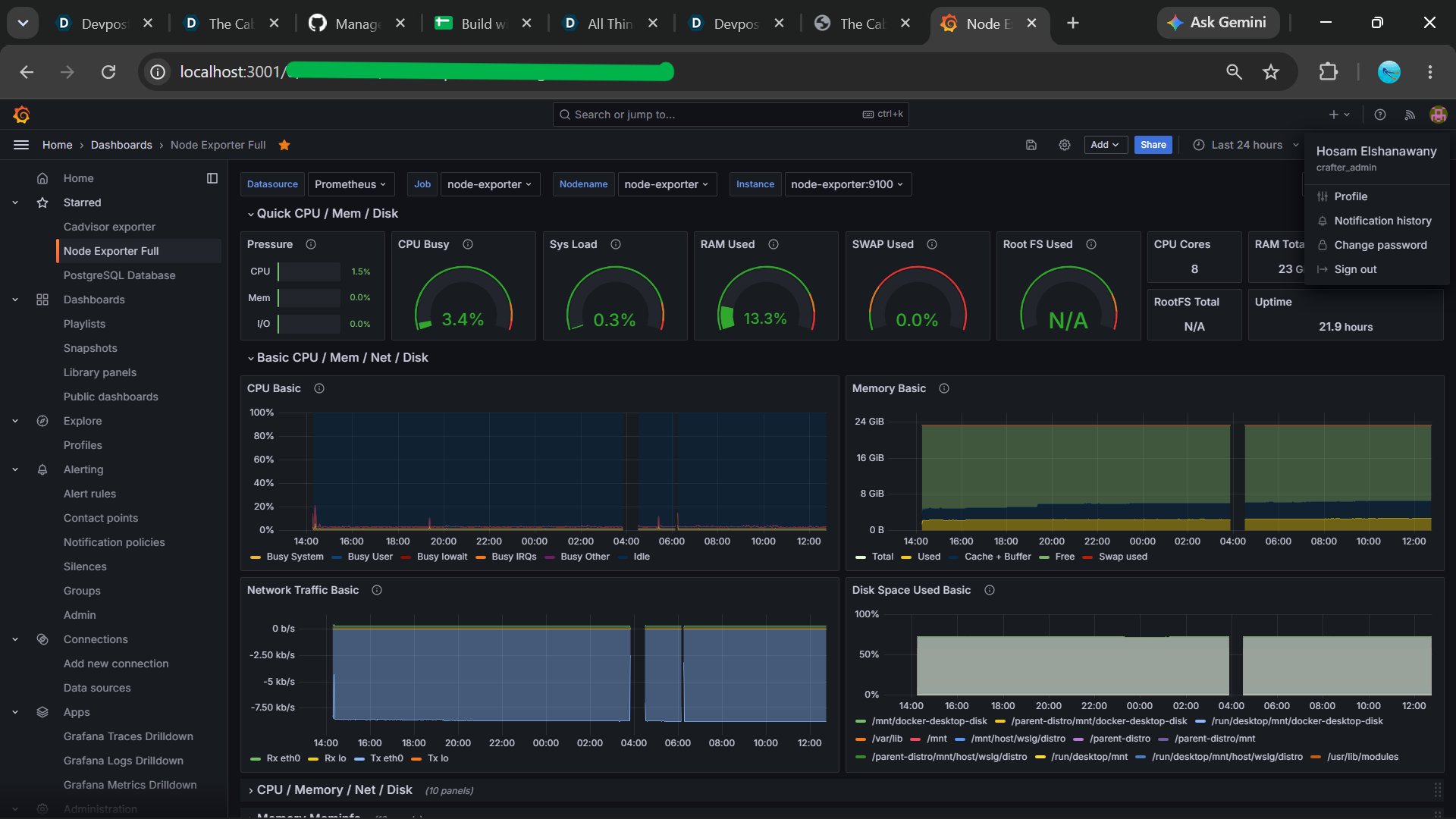1456x819 pixels.
Task: Open the Prometheus datasource dropdown
Action: click(x=350, y=184)
